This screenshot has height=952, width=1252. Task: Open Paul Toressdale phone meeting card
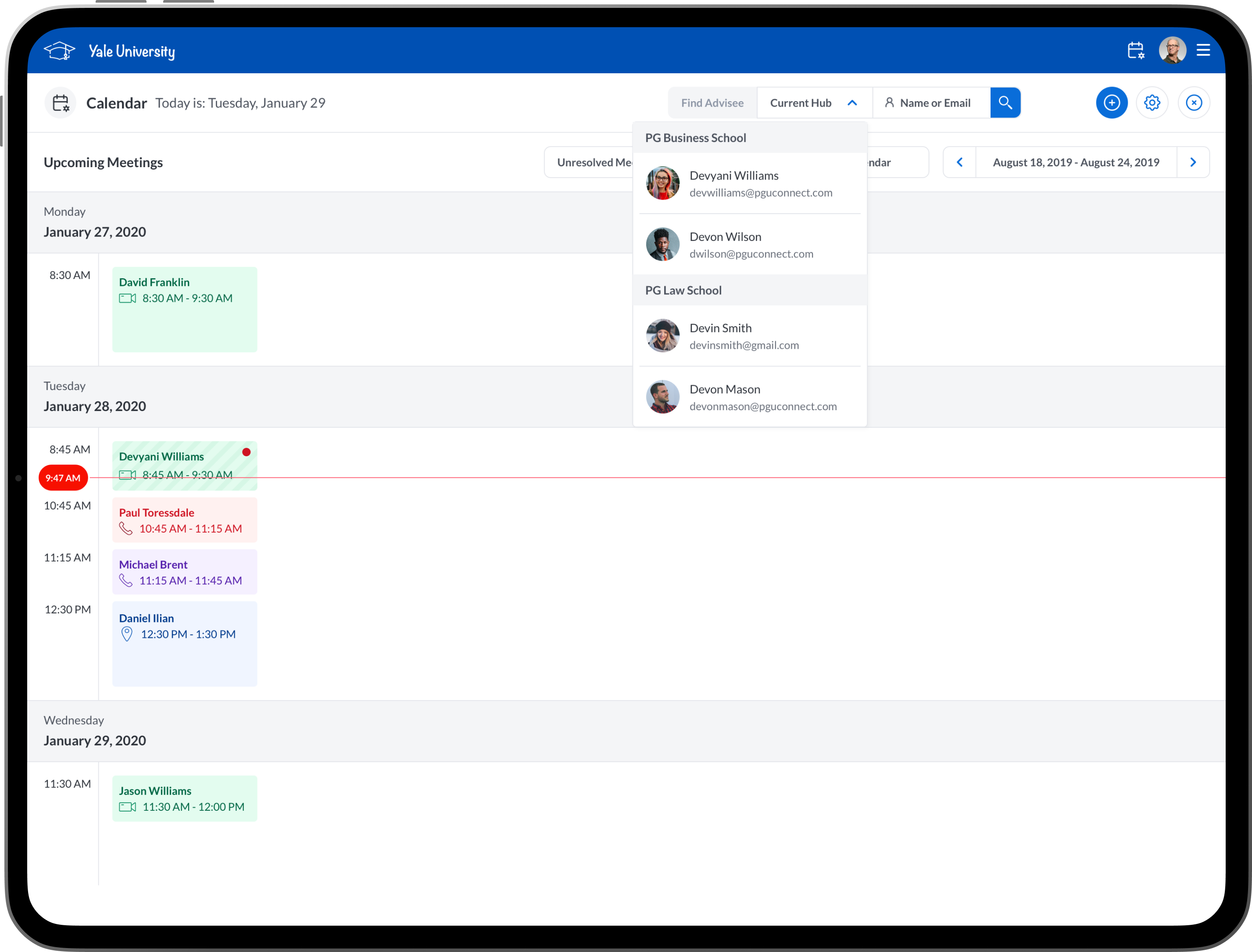pos(185,520)
